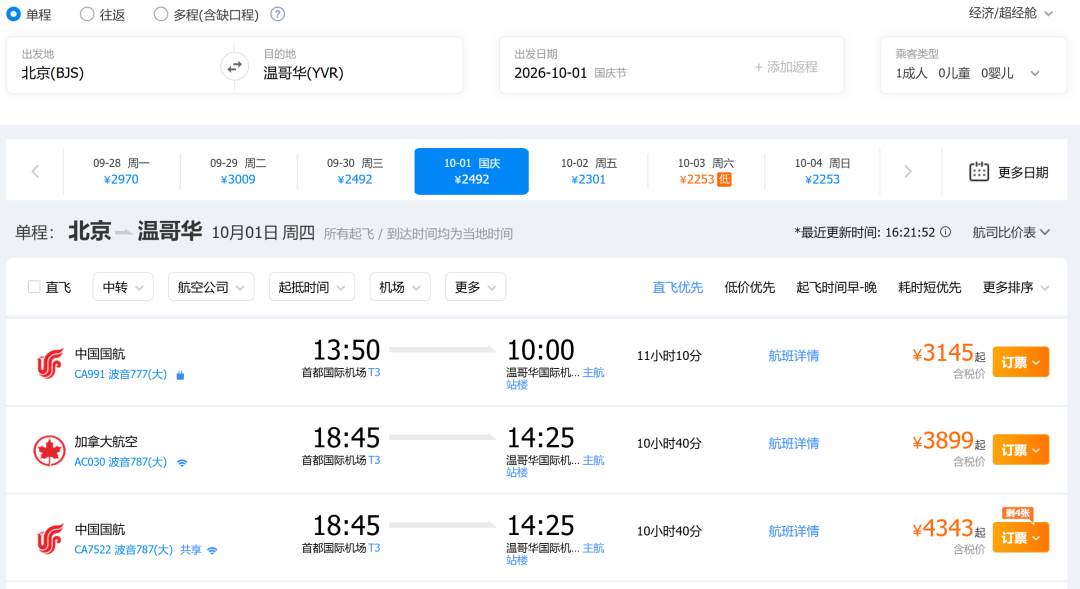This screenshot has height=589, width=1080.
Task: Show next dates with right arrow
Action: pyautogui.click(x=908, y=172)
